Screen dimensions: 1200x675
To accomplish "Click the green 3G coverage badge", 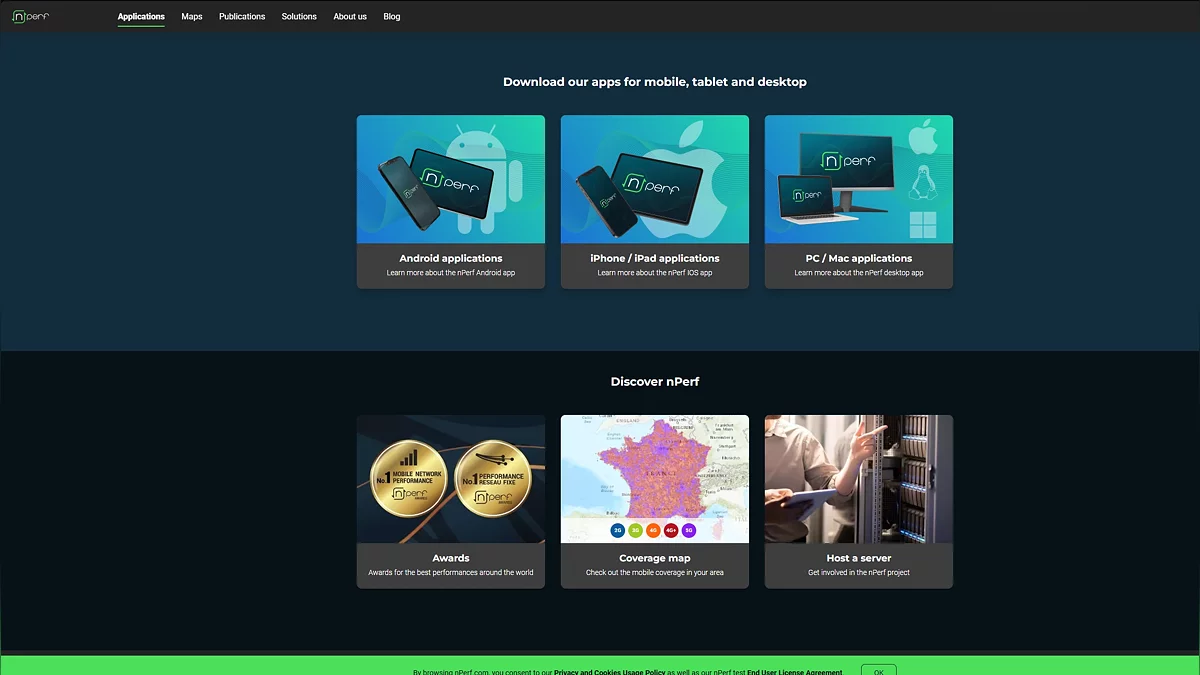I will [636, 530].
